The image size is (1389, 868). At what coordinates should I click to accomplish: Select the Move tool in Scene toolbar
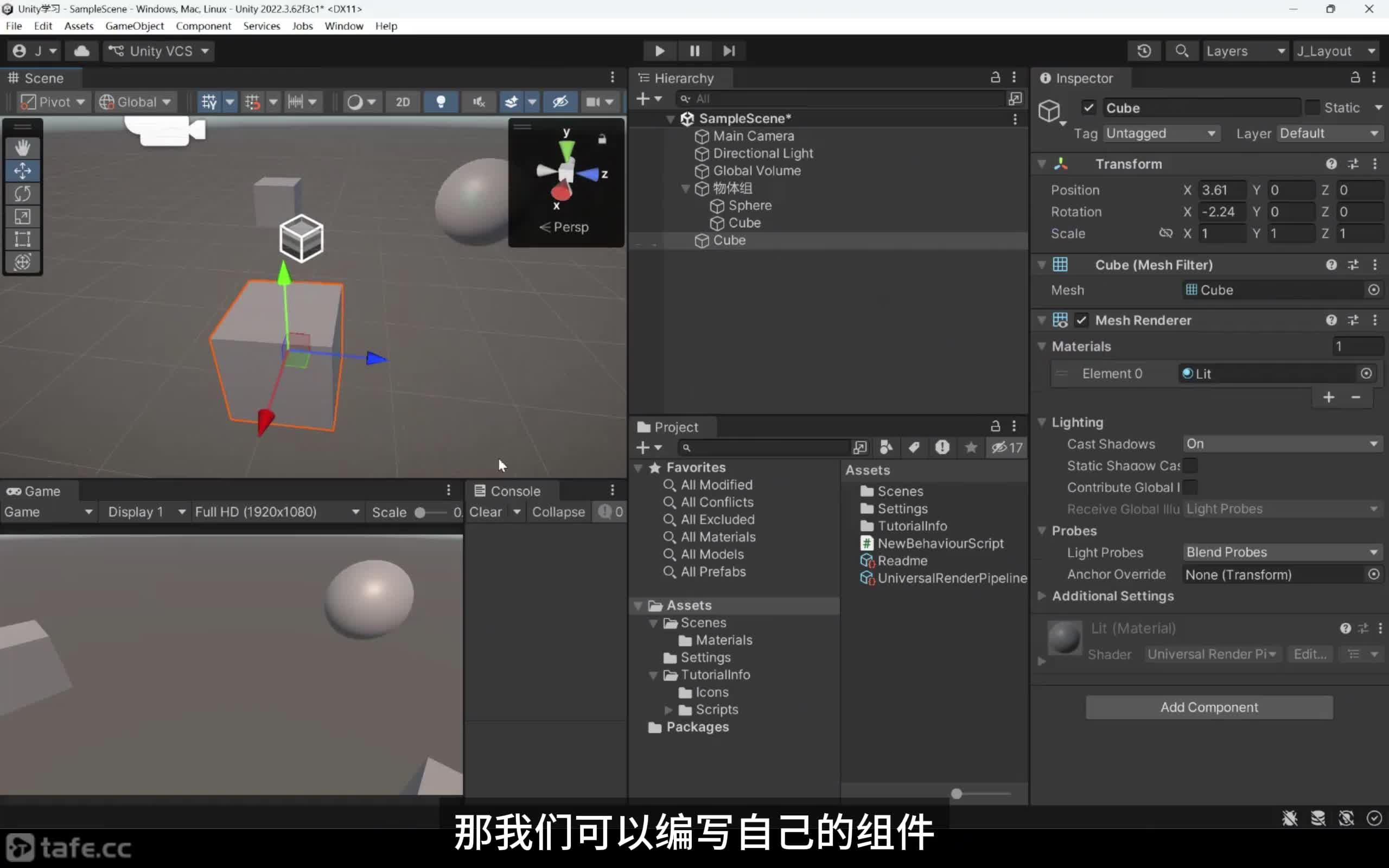pos(22,170)
